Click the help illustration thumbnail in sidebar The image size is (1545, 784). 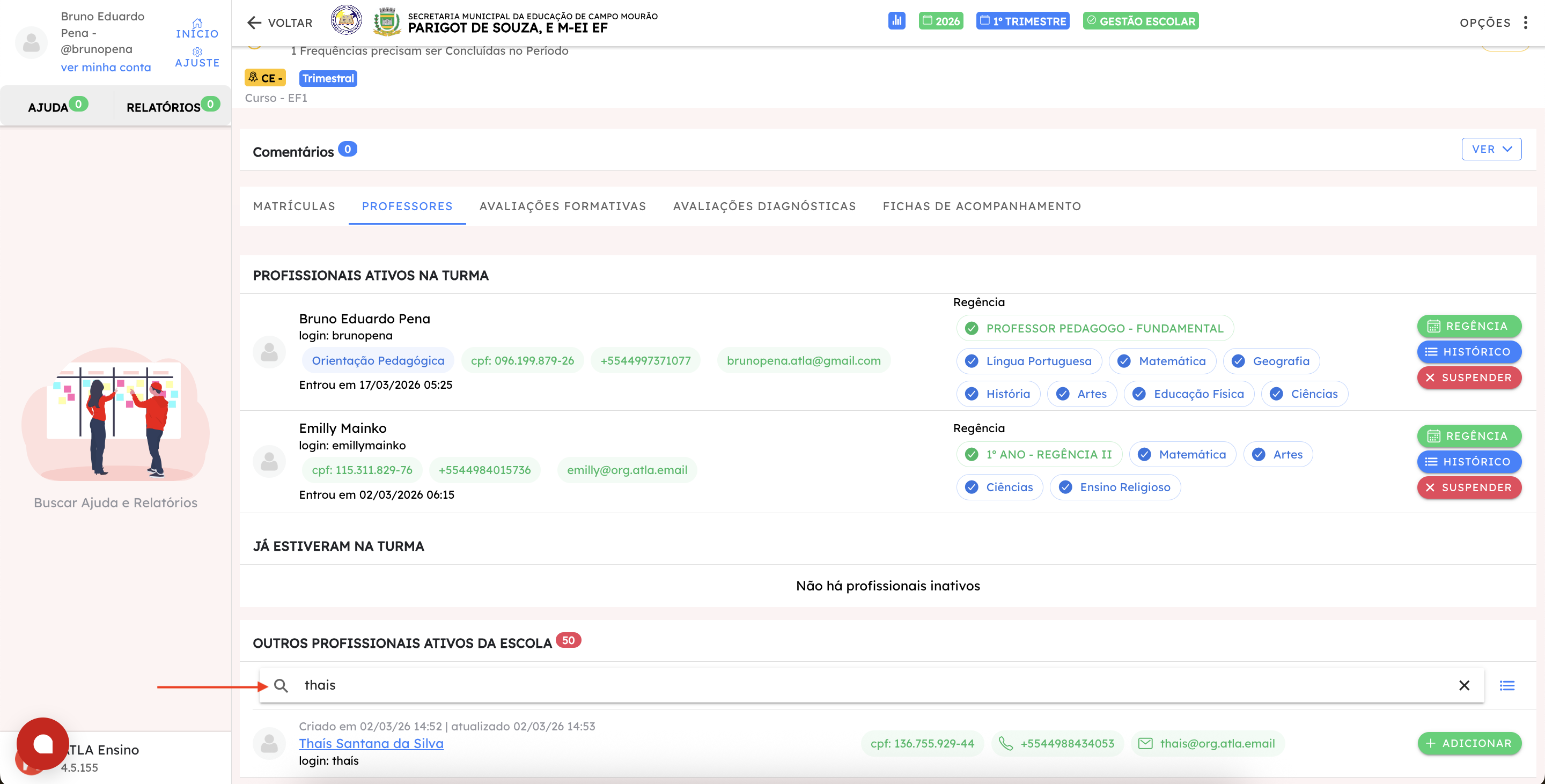click(x=116, y=414)
